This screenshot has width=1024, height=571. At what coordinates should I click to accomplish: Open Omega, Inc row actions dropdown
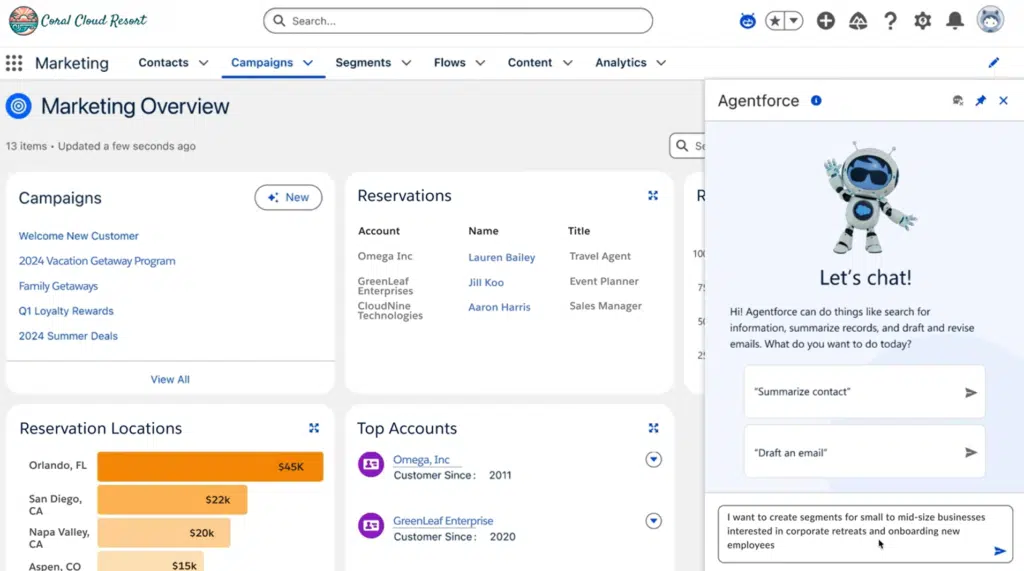coord(653,459)
